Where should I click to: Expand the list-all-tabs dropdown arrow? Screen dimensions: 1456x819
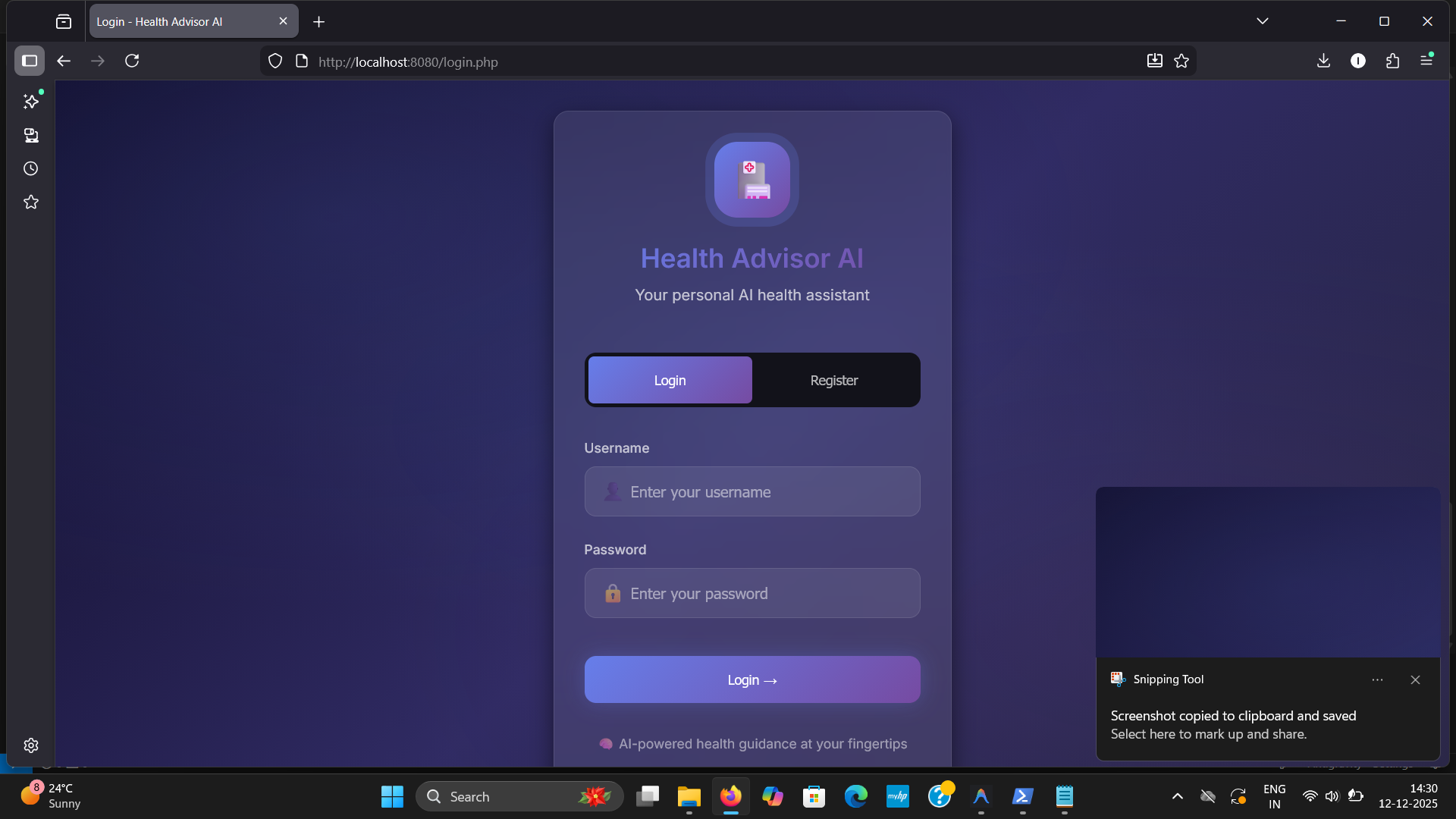coord(1262,21)
